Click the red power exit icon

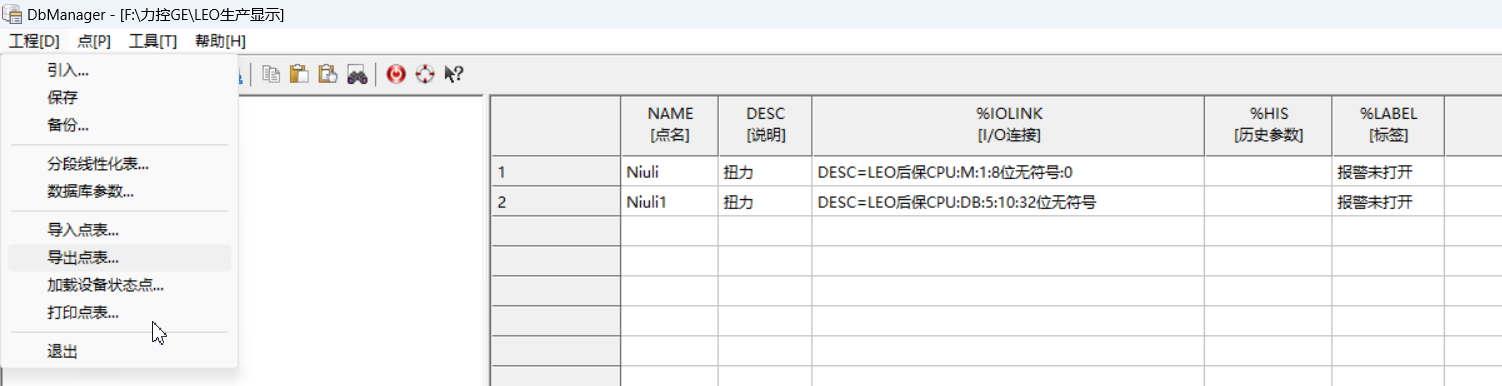coord(396,74)
